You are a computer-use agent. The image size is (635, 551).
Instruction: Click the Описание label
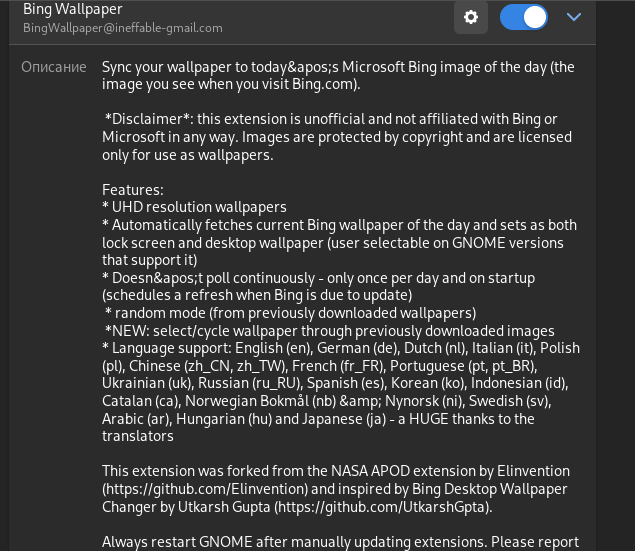click(54, 67)
